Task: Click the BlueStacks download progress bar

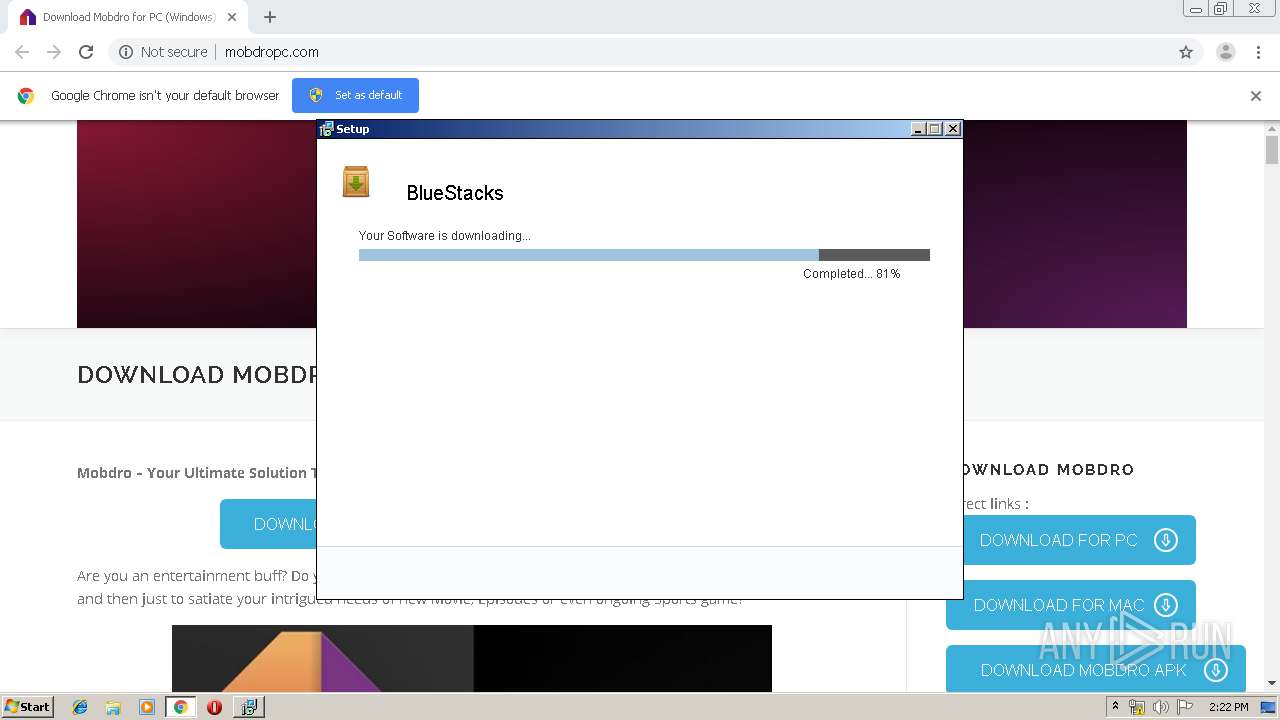Action: click(x=644, y=255)
